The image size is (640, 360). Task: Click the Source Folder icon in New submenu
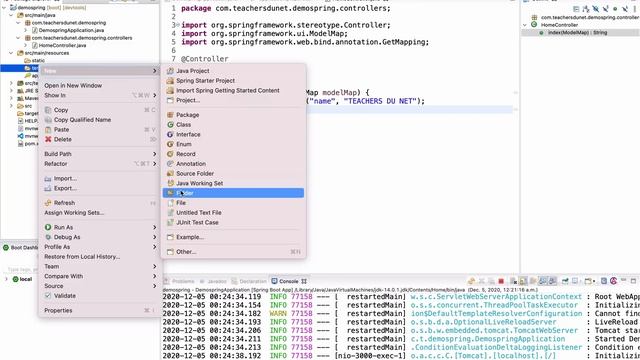[x=170, y=174]
